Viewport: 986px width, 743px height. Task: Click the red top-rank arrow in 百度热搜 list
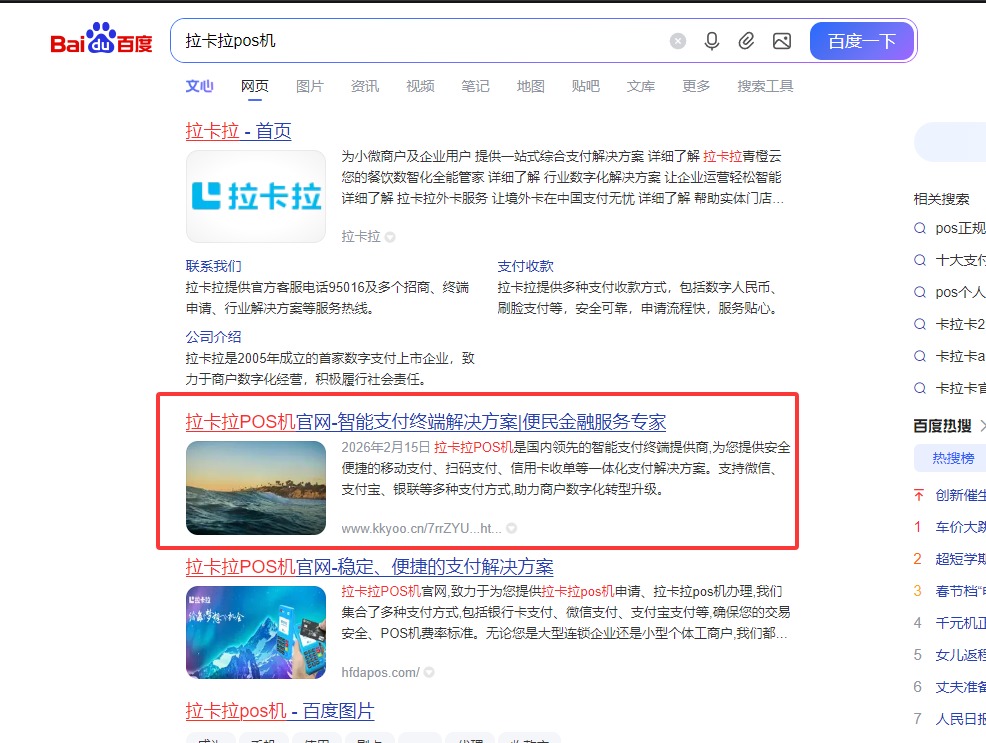click(x=917, y=495)
